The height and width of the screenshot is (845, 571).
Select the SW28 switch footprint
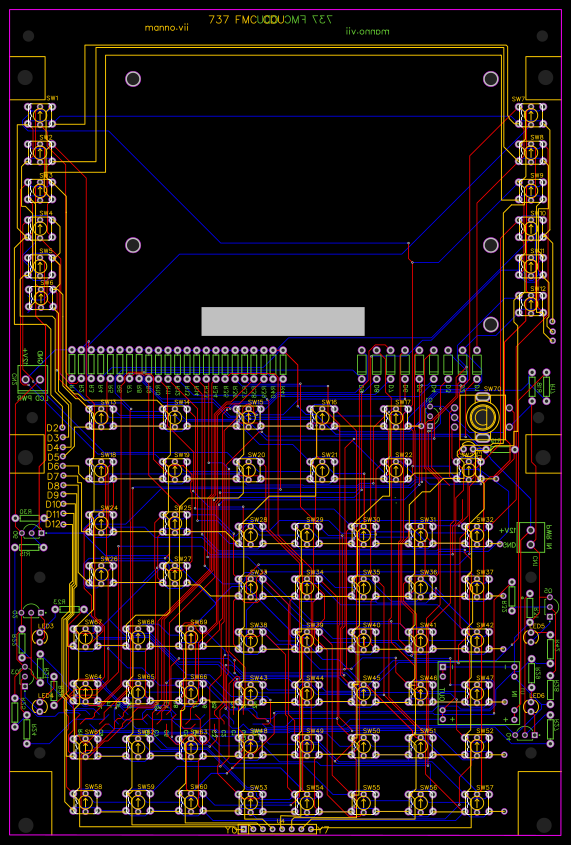point(250,534)
